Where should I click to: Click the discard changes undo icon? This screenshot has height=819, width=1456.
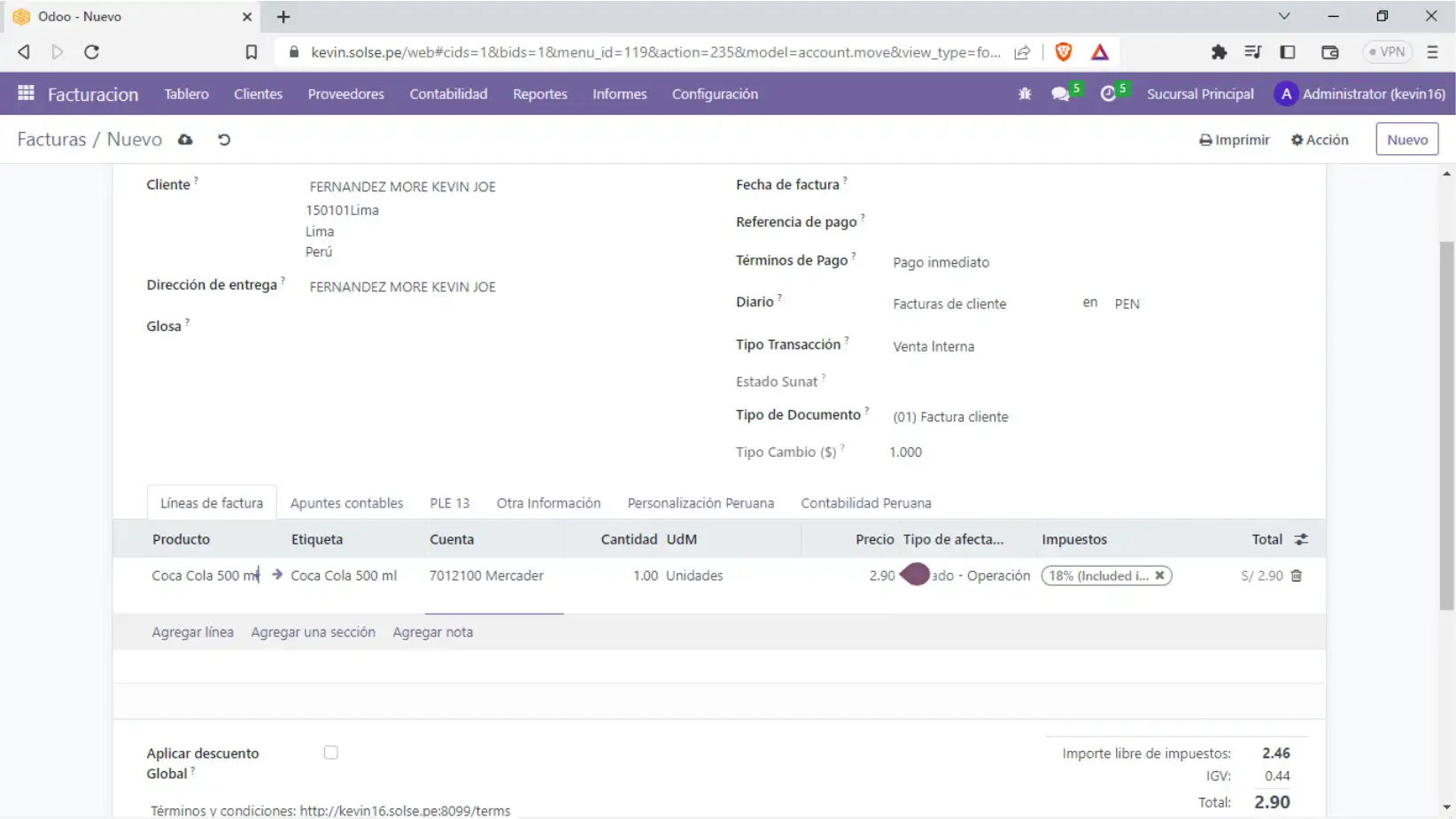pos(224,140)
